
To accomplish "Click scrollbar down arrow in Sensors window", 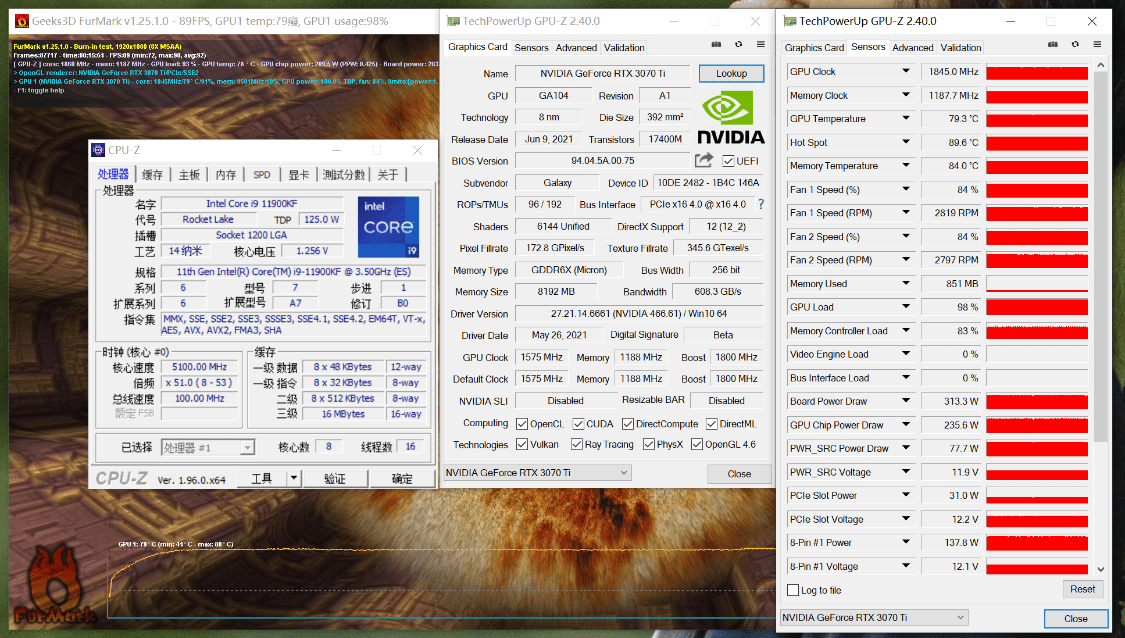I will pos(1101,570).
